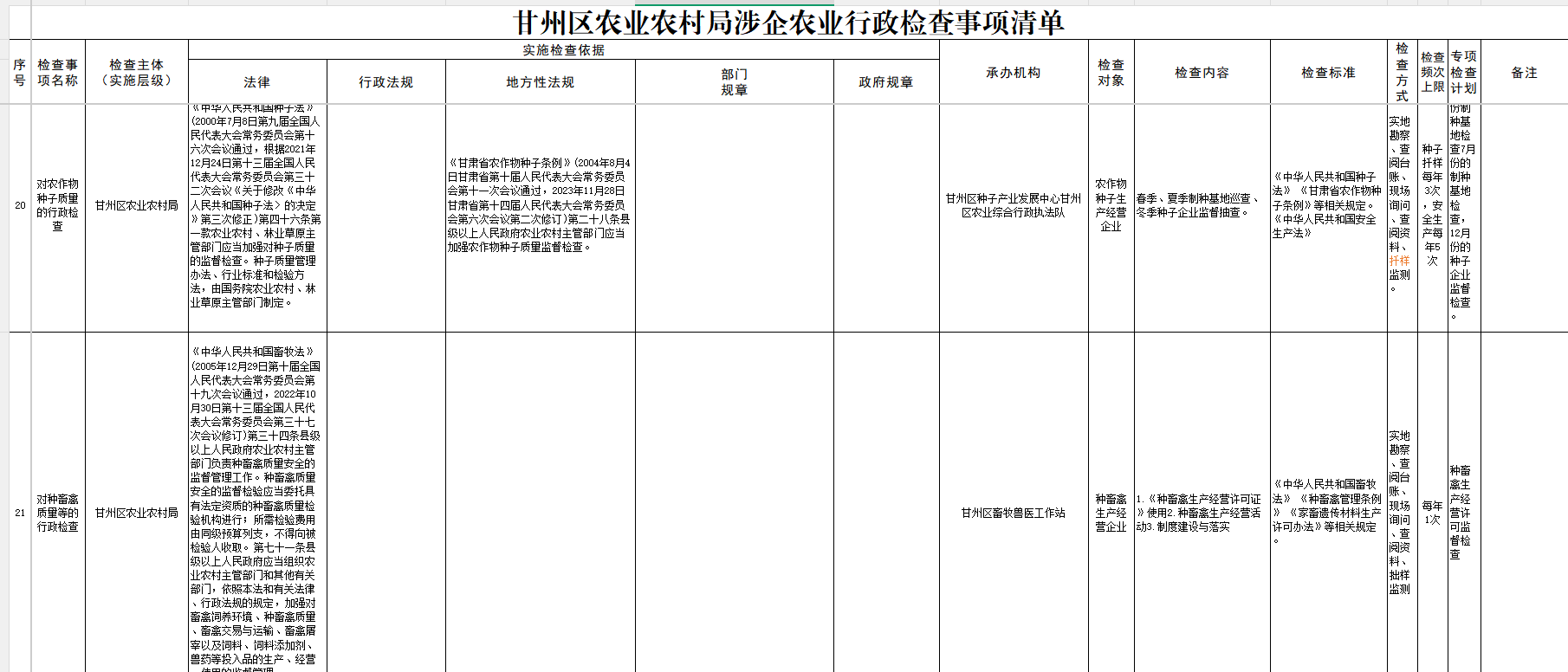Image resolution: width=1568 pixels, height=672 pixels.
Task: Click the title cell 甘州区农业农村局涉企农业行政检查事项清单
Action: tap(788, 23)
